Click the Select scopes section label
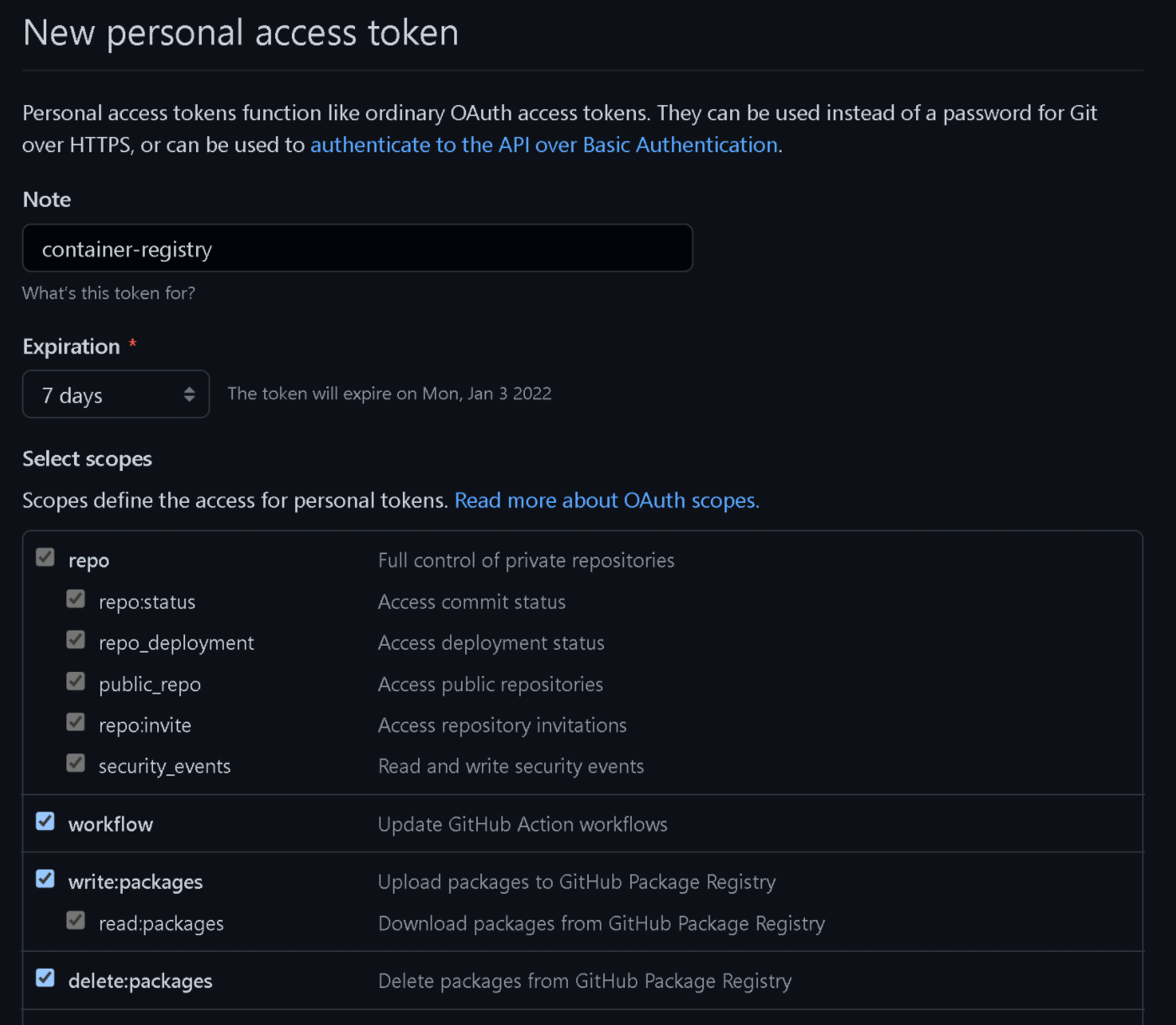This screenshot has height=1025, width=1176. pyautogui.click(x=87, y=458)
